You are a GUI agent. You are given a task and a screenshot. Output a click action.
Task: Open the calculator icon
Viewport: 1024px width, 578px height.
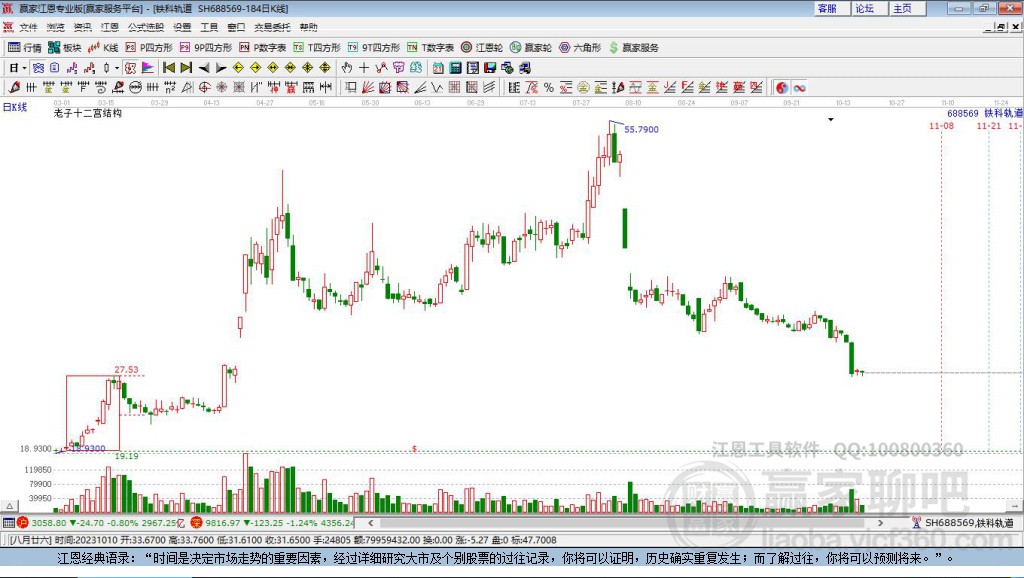455,68
